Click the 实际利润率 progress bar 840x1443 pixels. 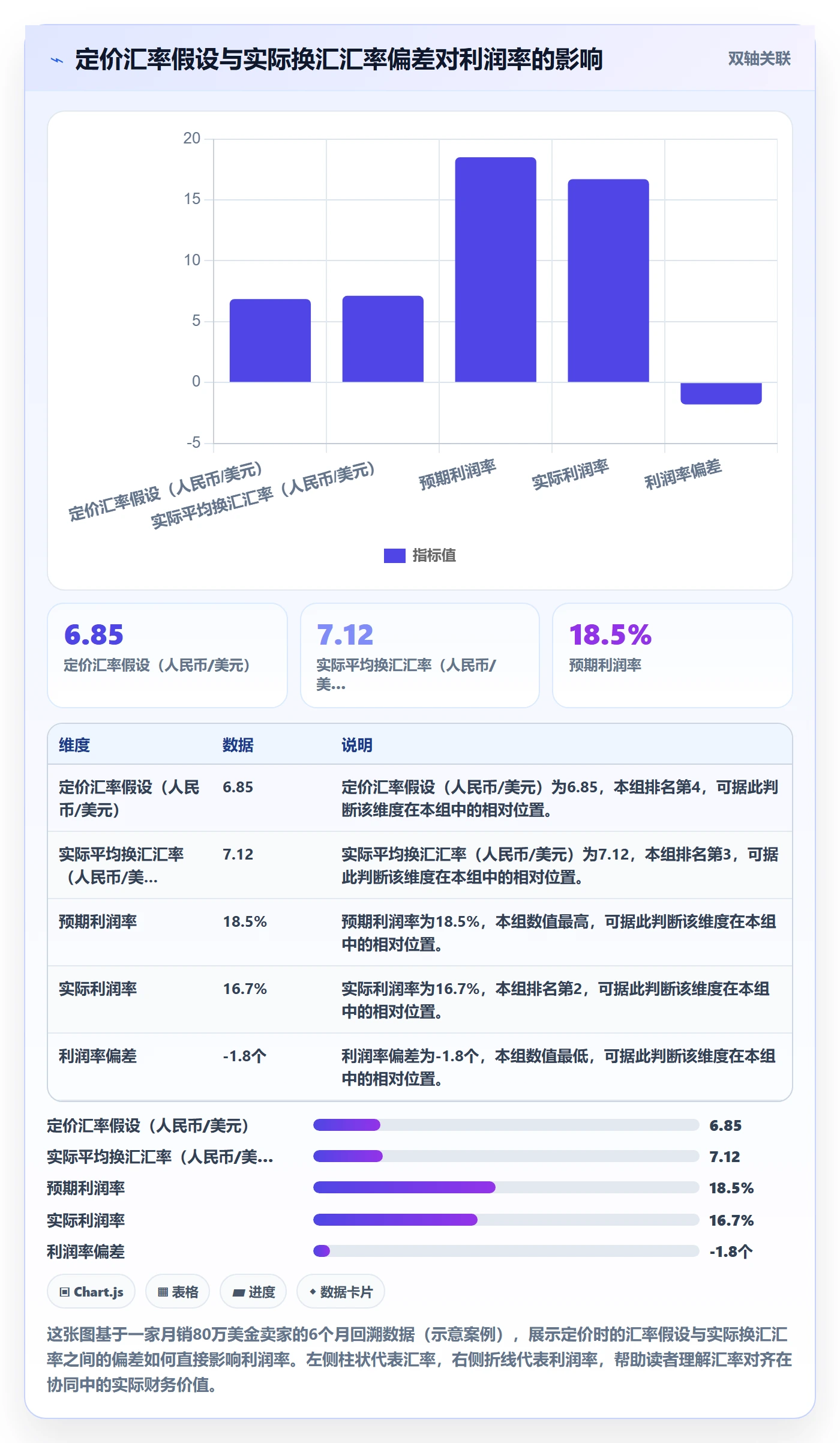[506, 1220]
